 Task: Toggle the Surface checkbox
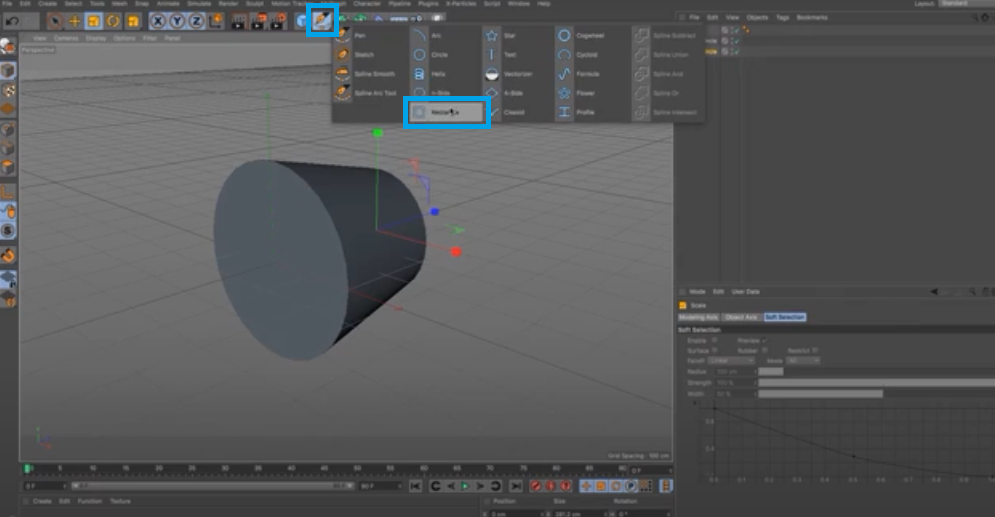click(715, 350)
